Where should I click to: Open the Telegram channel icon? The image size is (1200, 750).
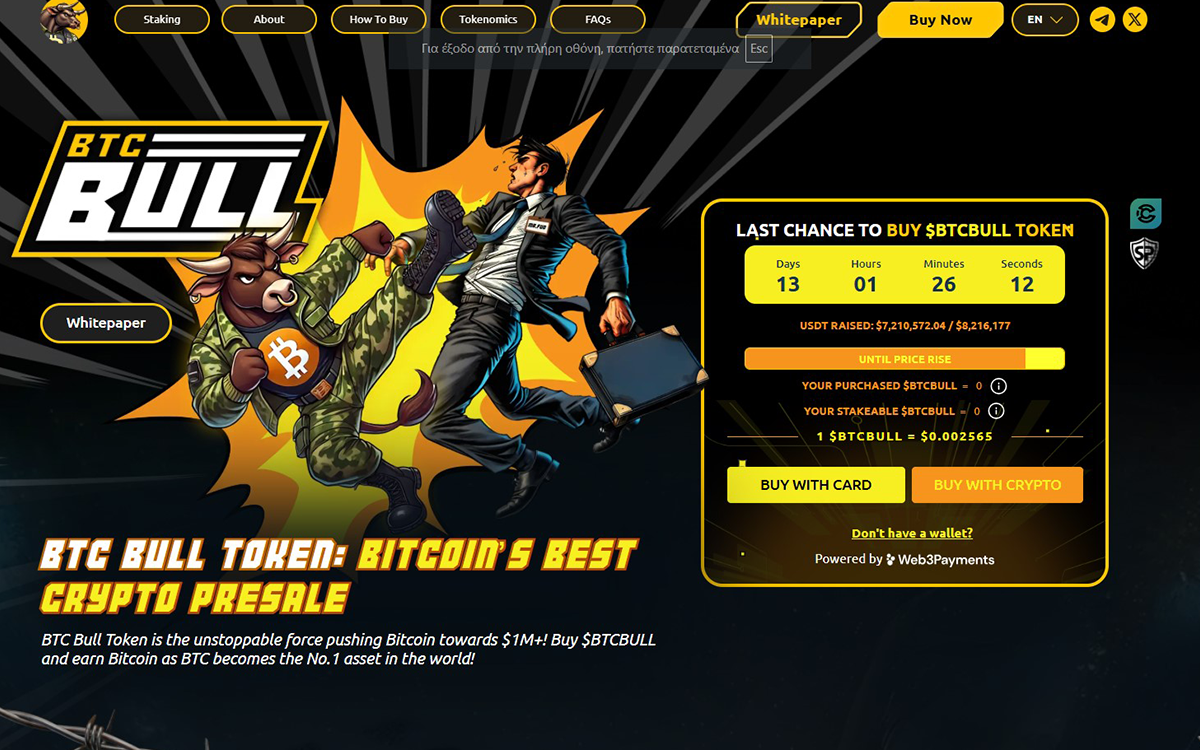pos(1102,19)
